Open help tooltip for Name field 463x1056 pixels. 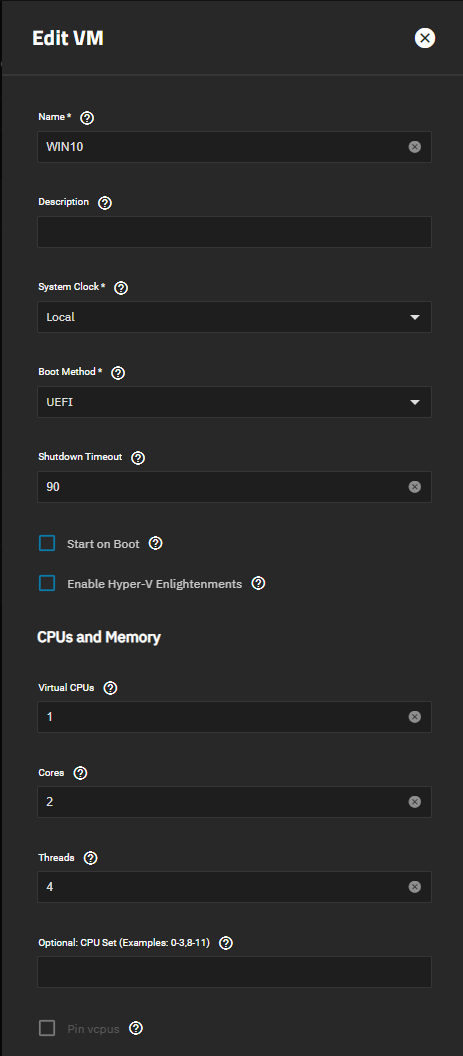87,118
